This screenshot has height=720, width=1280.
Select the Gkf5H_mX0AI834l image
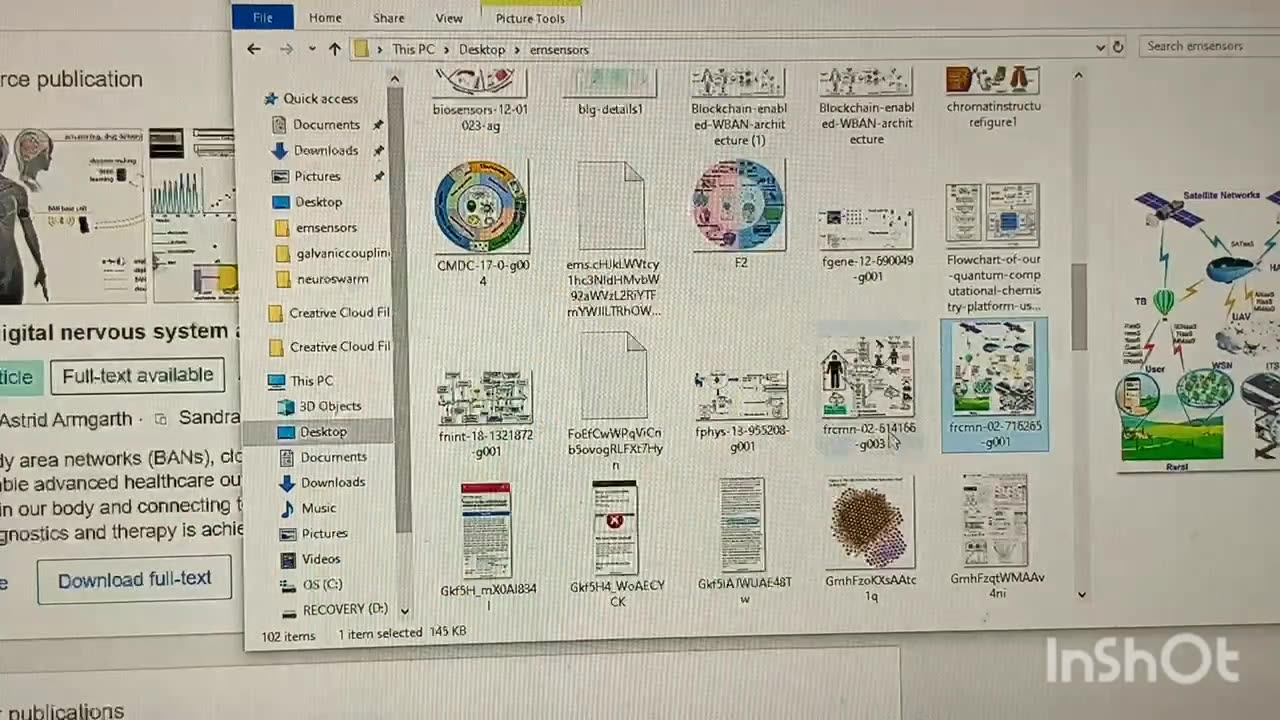coord(487,546)
